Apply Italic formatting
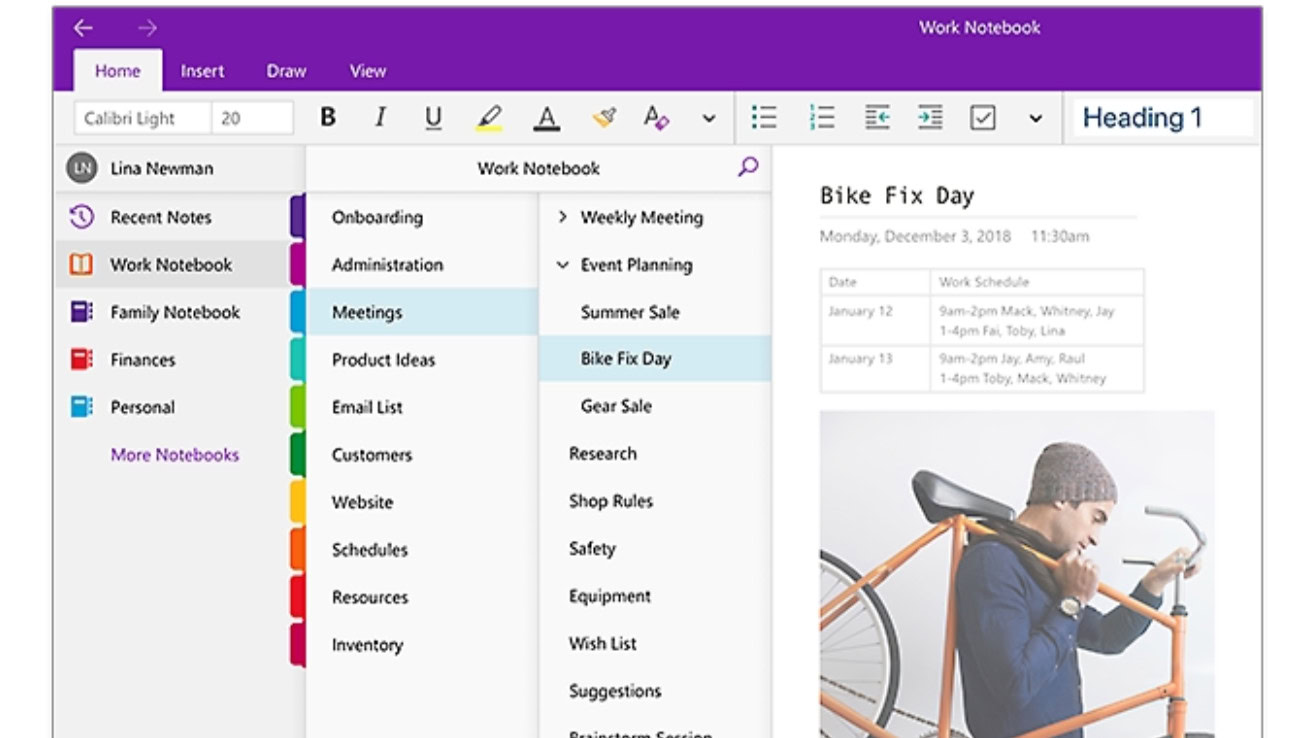The height and width of the screenshot is (738, 1312). tap(380, 118)
